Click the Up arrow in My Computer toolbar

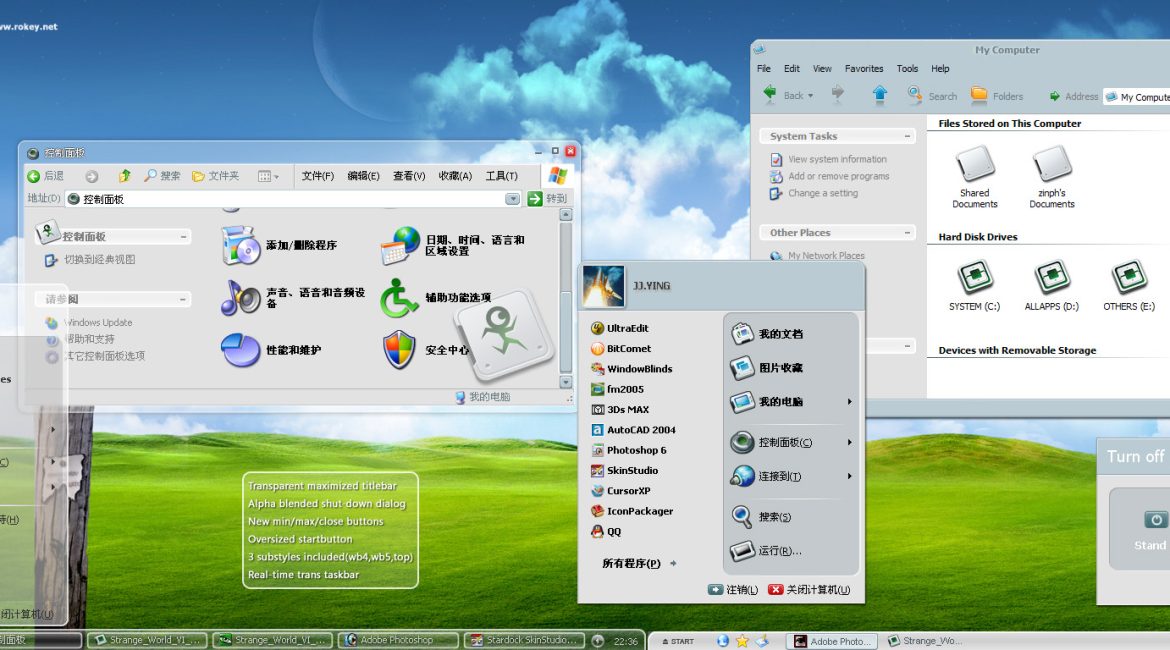pos(880,94)
